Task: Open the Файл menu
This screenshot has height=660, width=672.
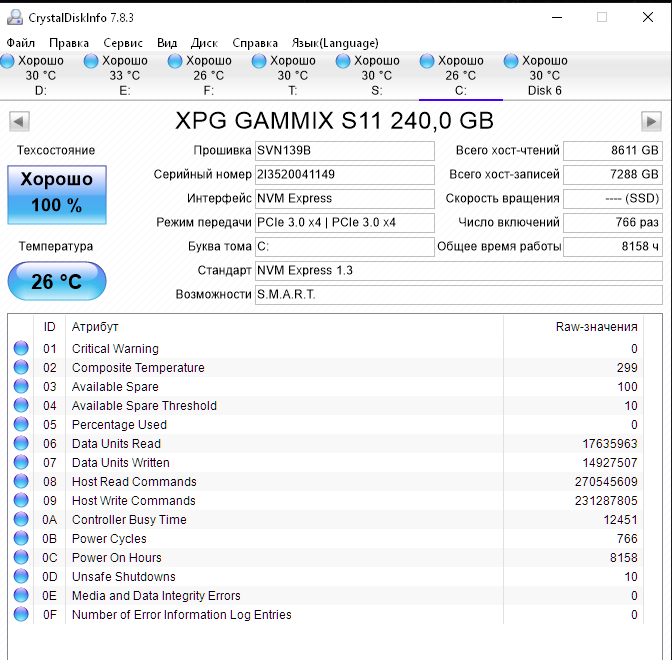Action: coord(21,43)
